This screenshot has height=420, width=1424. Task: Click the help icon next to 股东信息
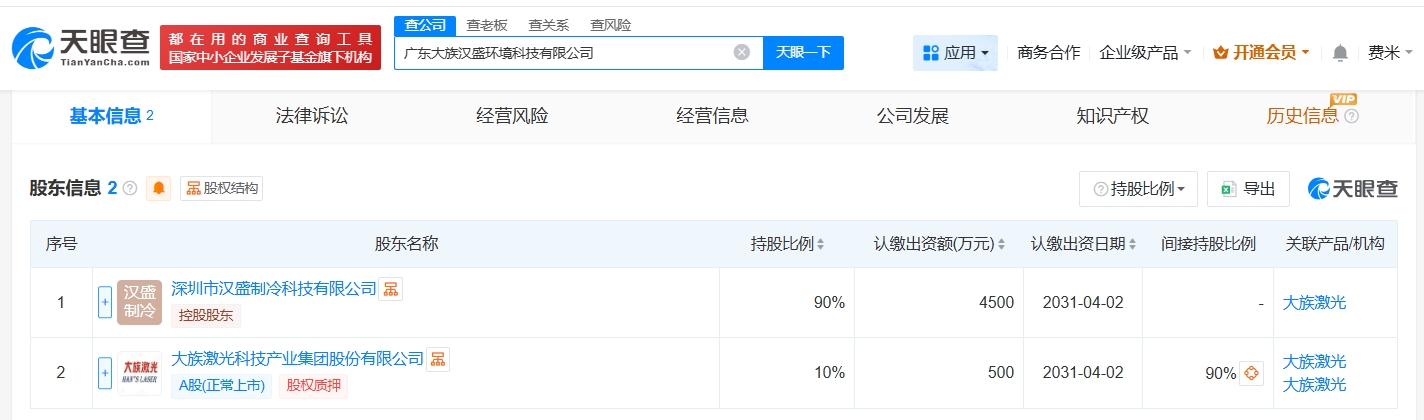[129, 188]
